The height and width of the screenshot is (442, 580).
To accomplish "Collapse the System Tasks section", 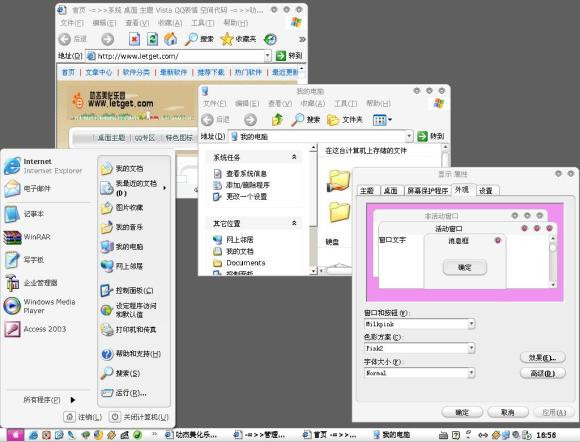I will [294, 157].
